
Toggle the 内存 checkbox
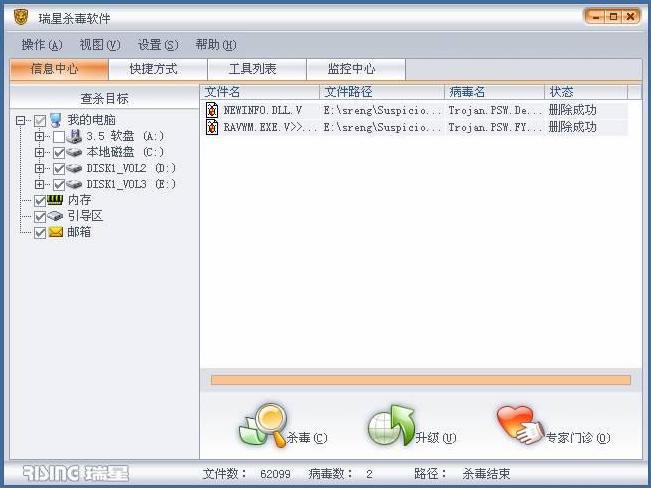pos(40,201)
